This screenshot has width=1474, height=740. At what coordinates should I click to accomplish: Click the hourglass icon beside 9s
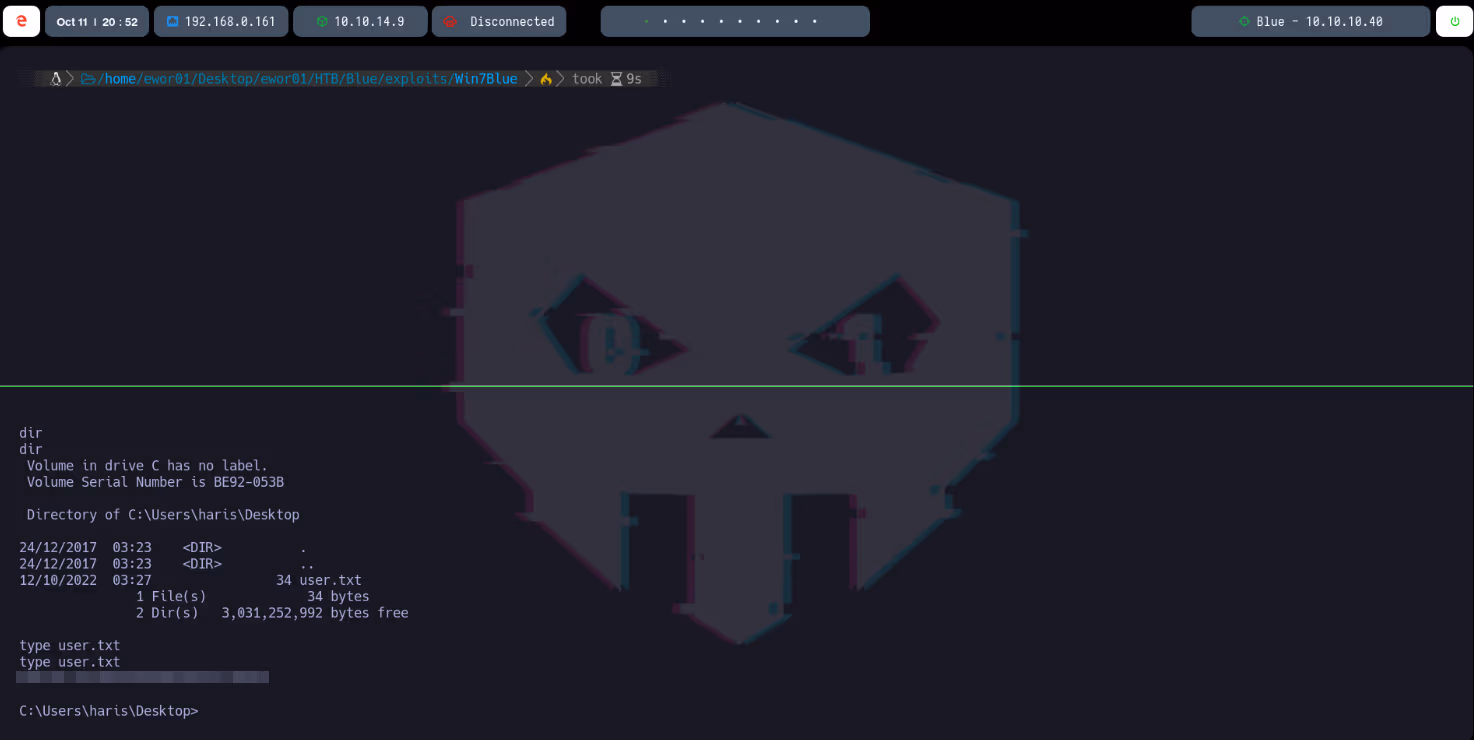click(616, 79)
